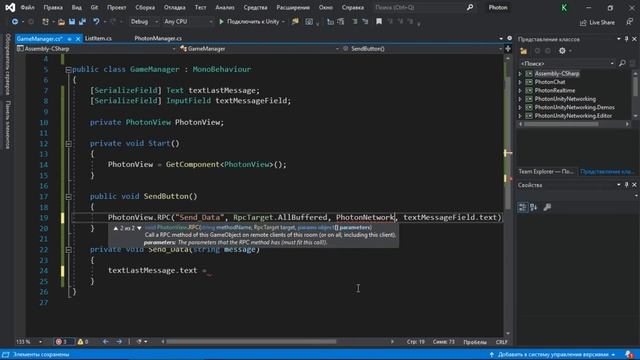Open the Assembly-CSharp project scope dropdown
The image size is (640, 360).
[96, 49]
